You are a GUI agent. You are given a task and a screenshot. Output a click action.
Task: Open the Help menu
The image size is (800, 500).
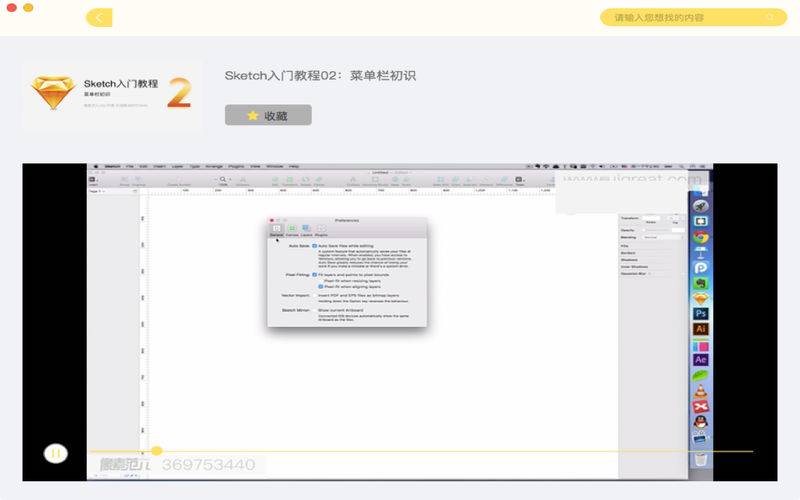(294, 166)
